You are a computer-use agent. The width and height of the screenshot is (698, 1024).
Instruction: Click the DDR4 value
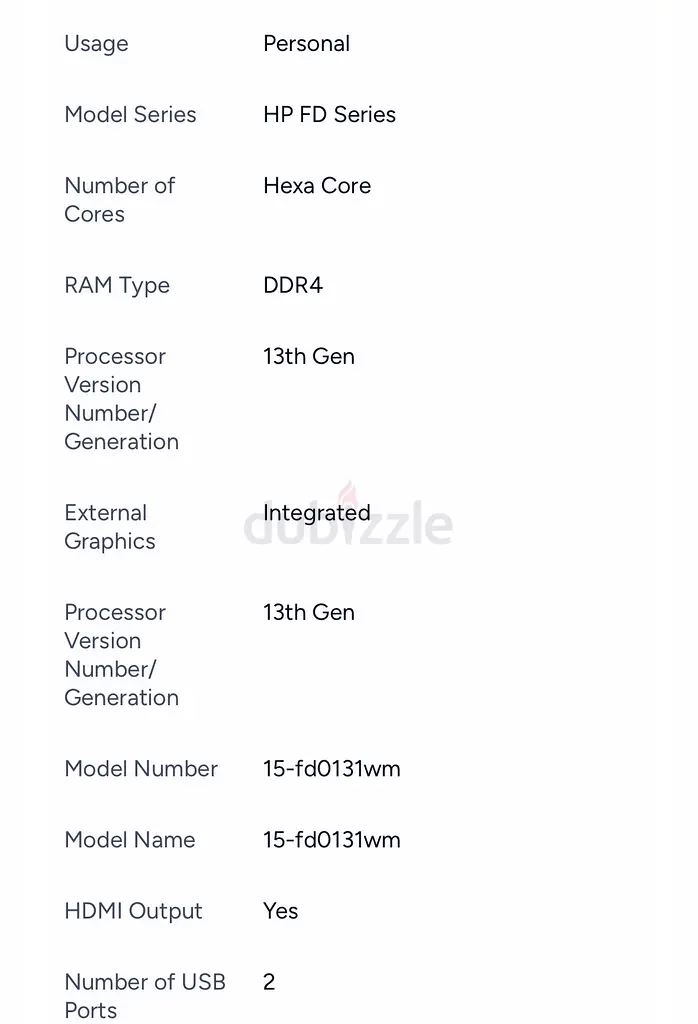pyautogui.click(x=293, y=285)
